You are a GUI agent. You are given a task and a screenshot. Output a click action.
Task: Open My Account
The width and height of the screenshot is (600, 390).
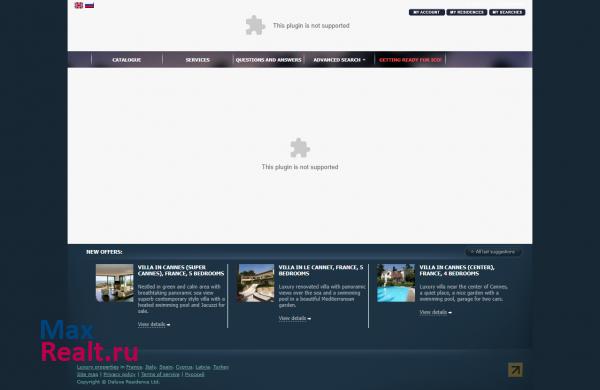click(x=427, y=12)
